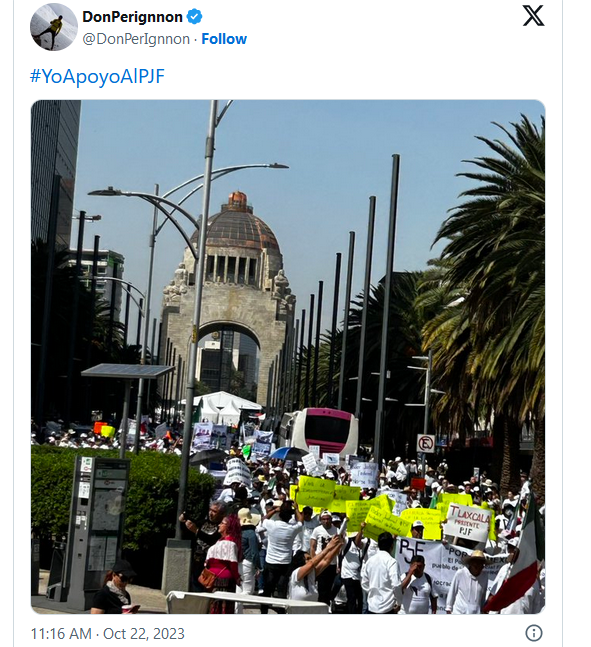Click the pink and white bus in photo
This screenshot has height=647, width=591.
320,431
